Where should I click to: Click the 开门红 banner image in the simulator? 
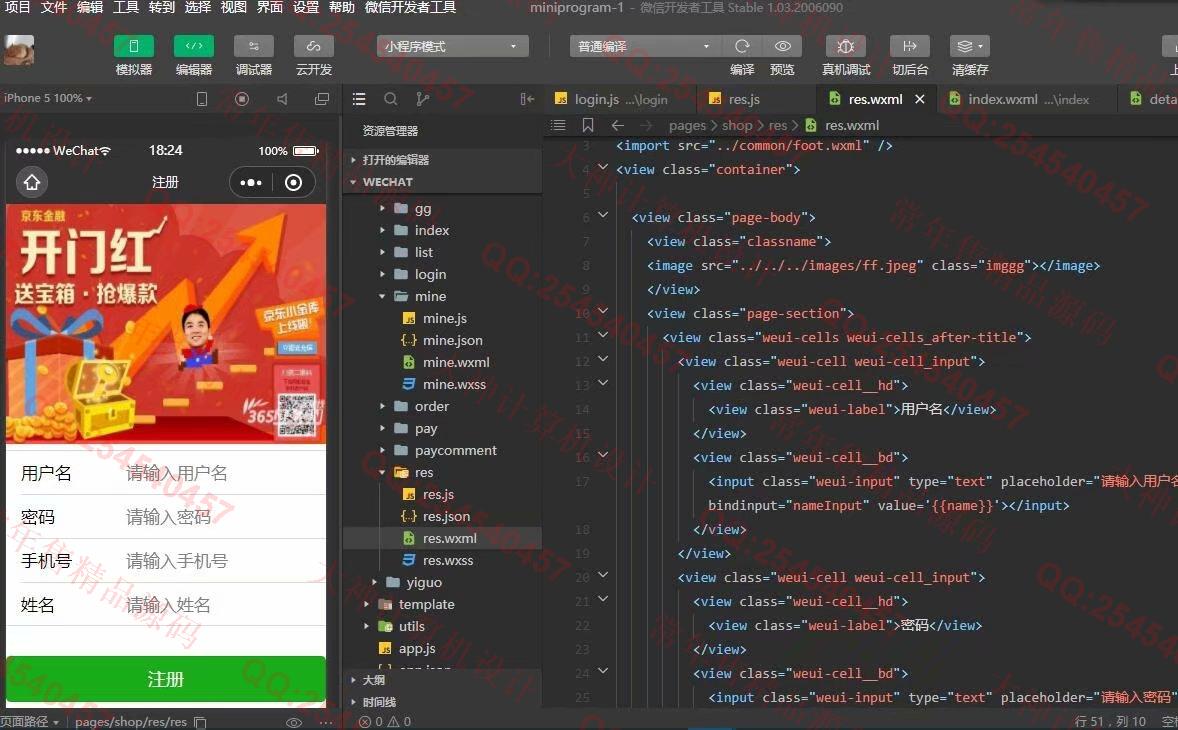pyautogui.click(x=166, y=324)
